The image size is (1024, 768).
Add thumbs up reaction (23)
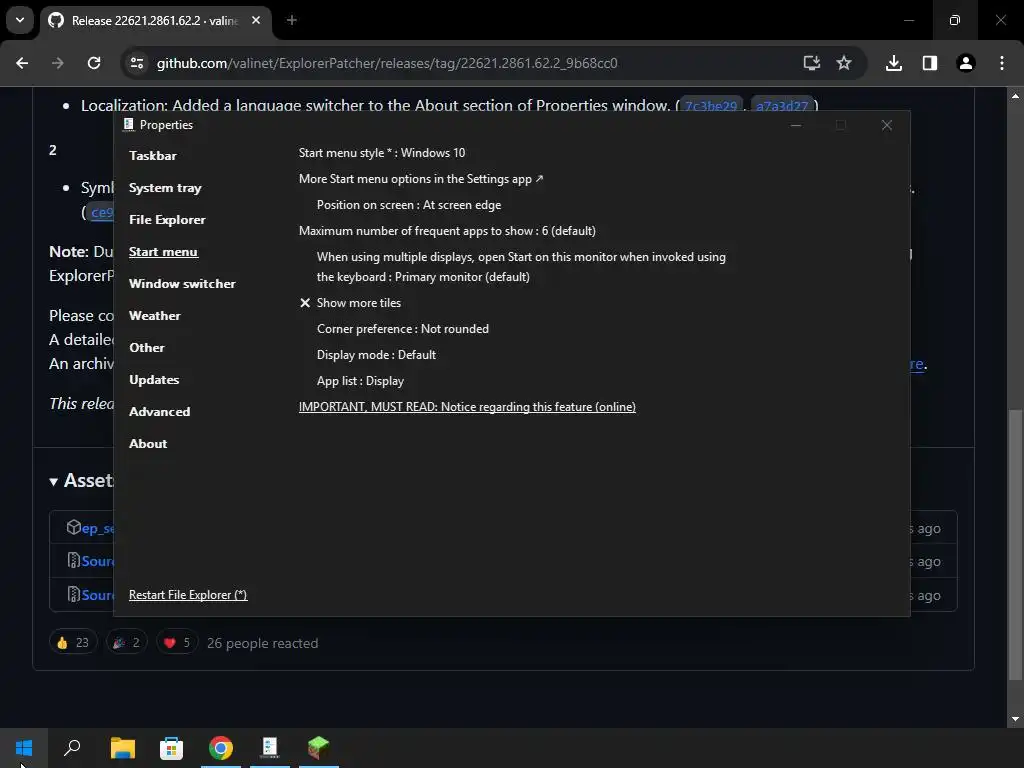[x=73, y=643]
